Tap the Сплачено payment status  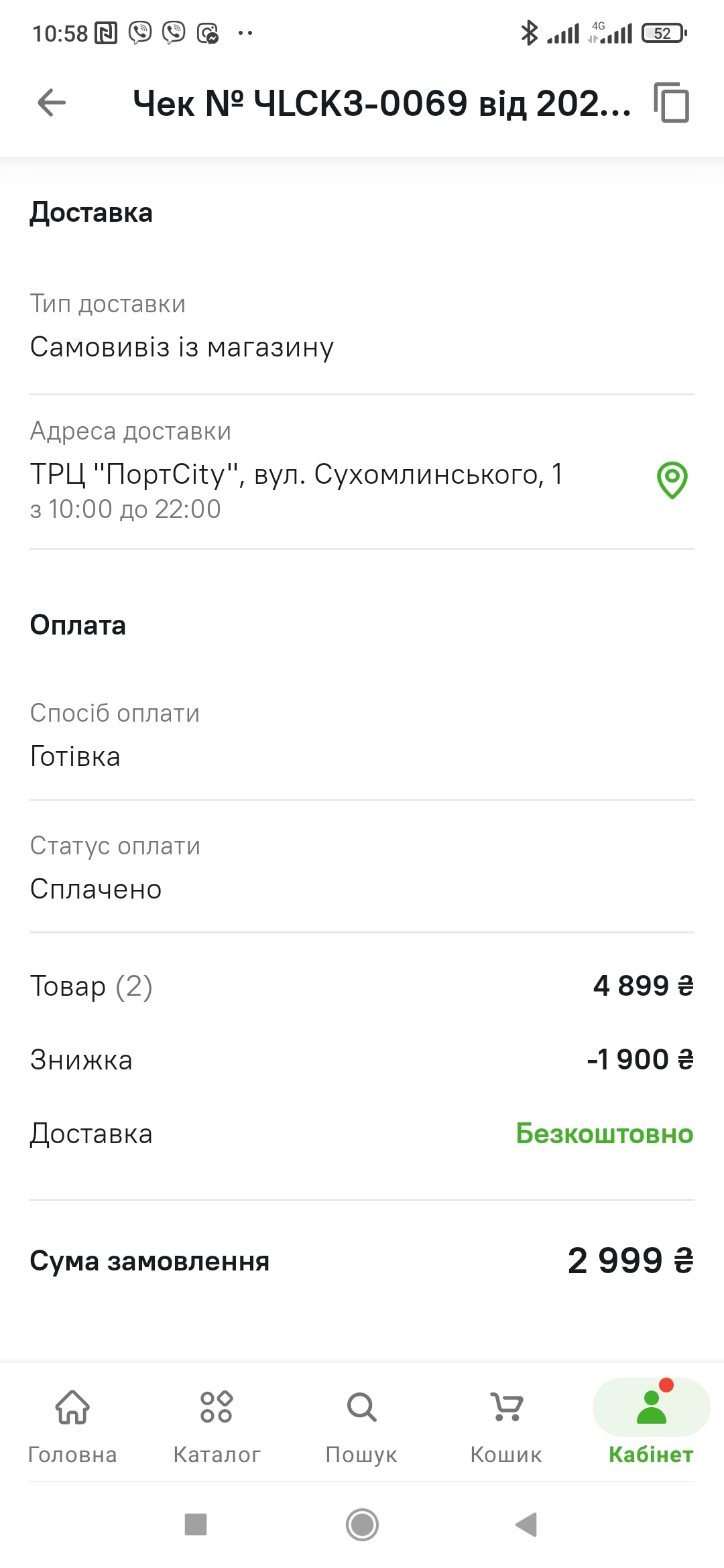click(x=96, y=889)
